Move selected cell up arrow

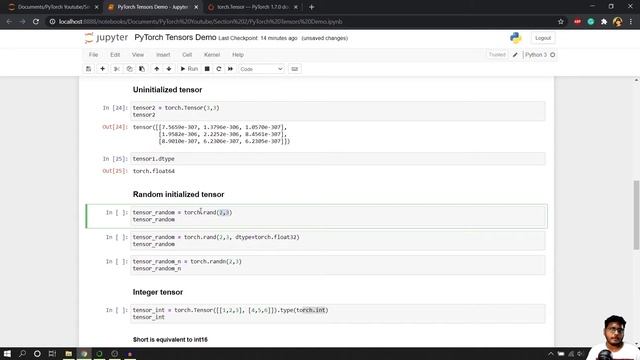(x=157, y=69)
